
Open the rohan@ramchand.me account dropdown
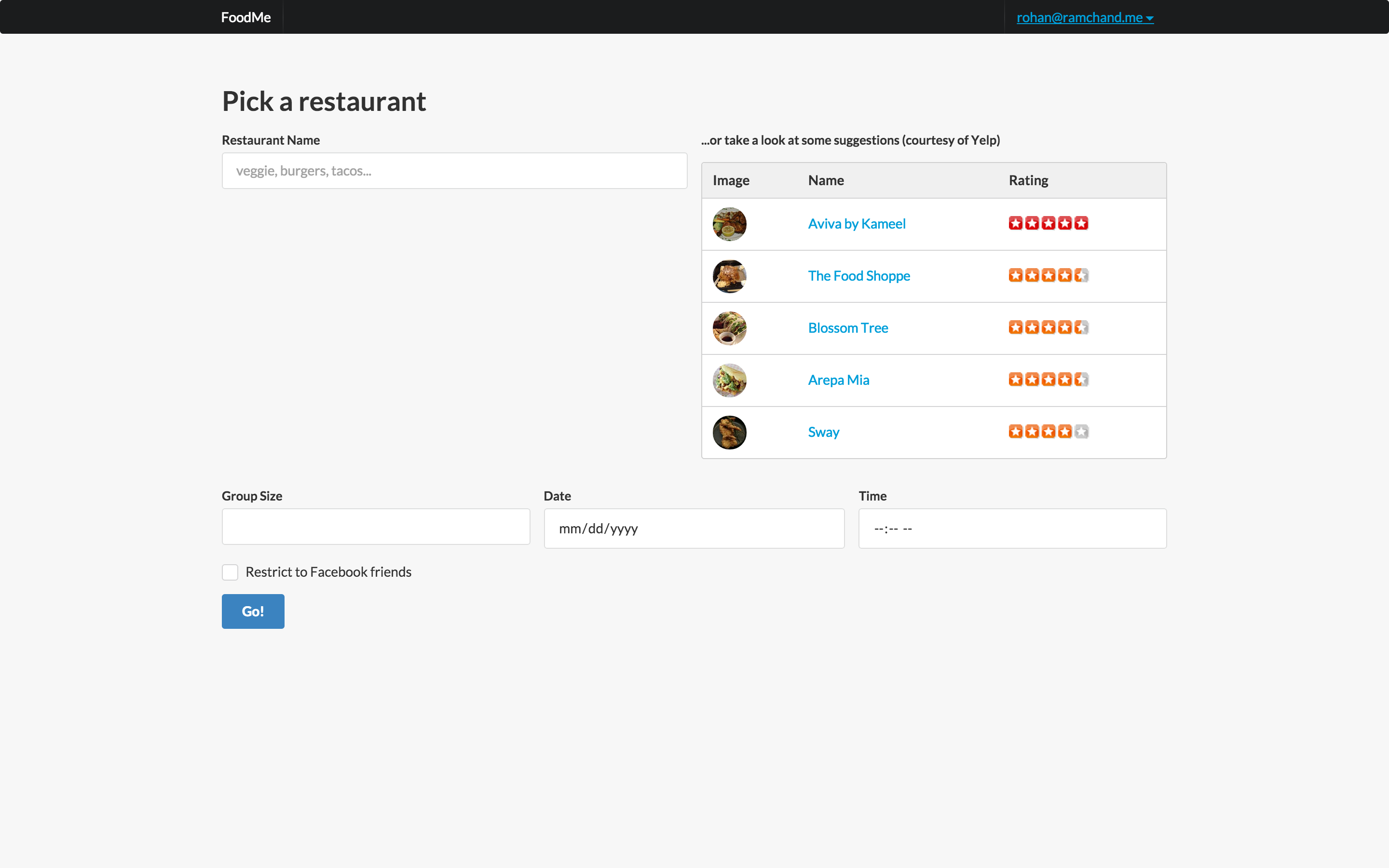pos(1084,18)
